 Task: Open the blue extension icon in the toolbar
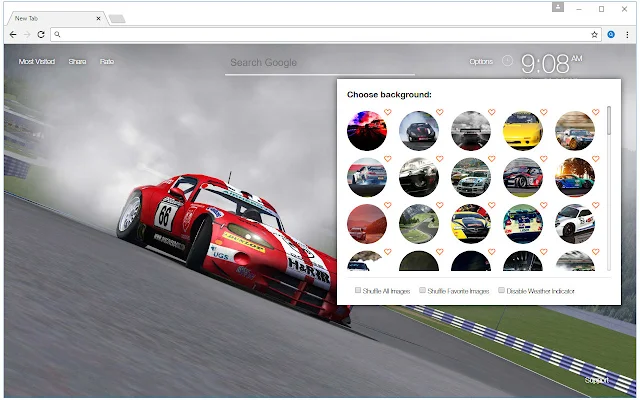pyautogui.click(x=611, y=35)
